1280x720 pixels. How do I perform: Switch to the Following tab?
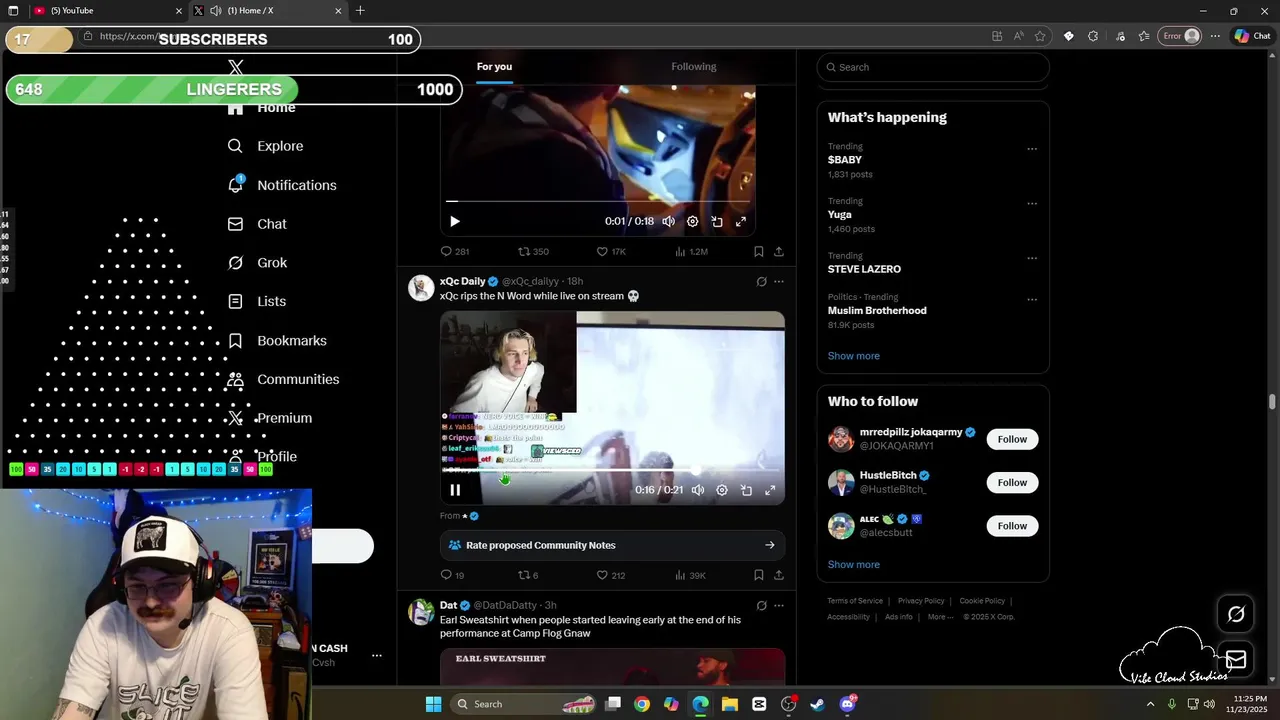(x=694, y=67)
